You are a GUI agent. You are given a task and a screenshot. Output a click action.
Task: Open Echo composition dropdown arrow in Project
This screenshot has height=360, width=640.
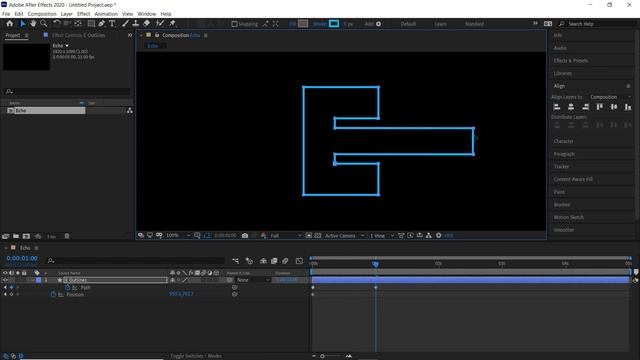67,46
